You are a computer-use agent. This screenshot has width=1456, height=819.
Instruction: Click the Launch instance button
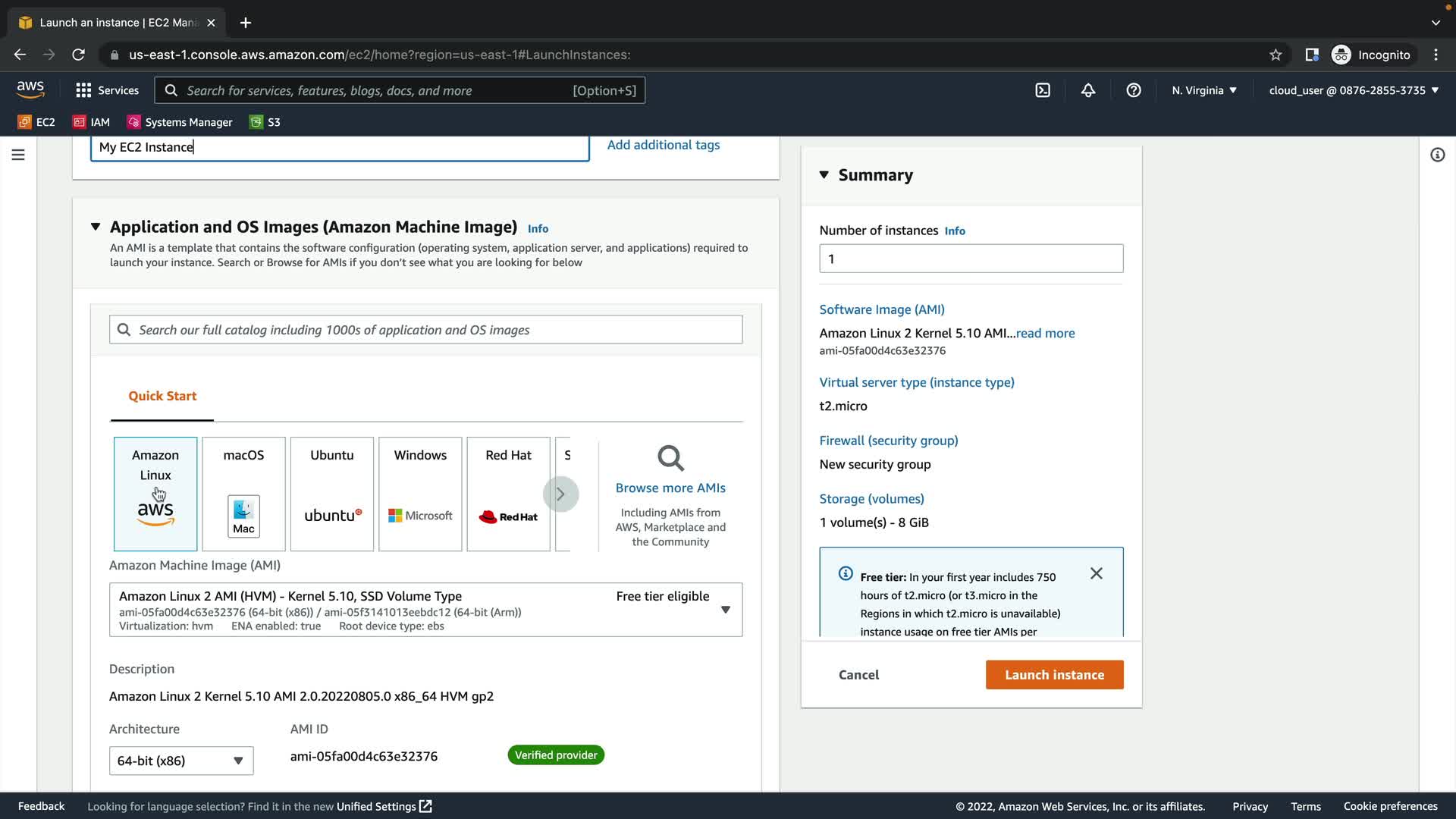tap(1054, 675)
